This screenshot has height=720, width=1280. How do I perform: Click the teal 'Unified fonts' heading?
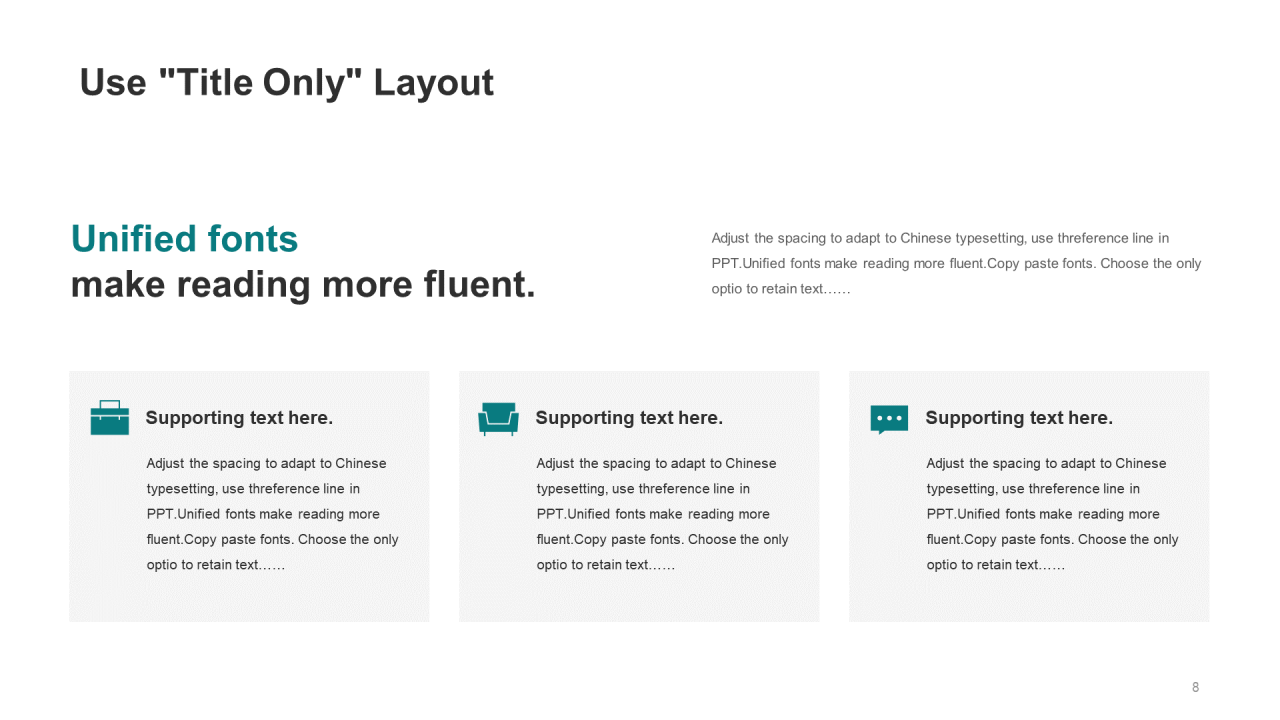pyautogui.click(x=185, y=239)
